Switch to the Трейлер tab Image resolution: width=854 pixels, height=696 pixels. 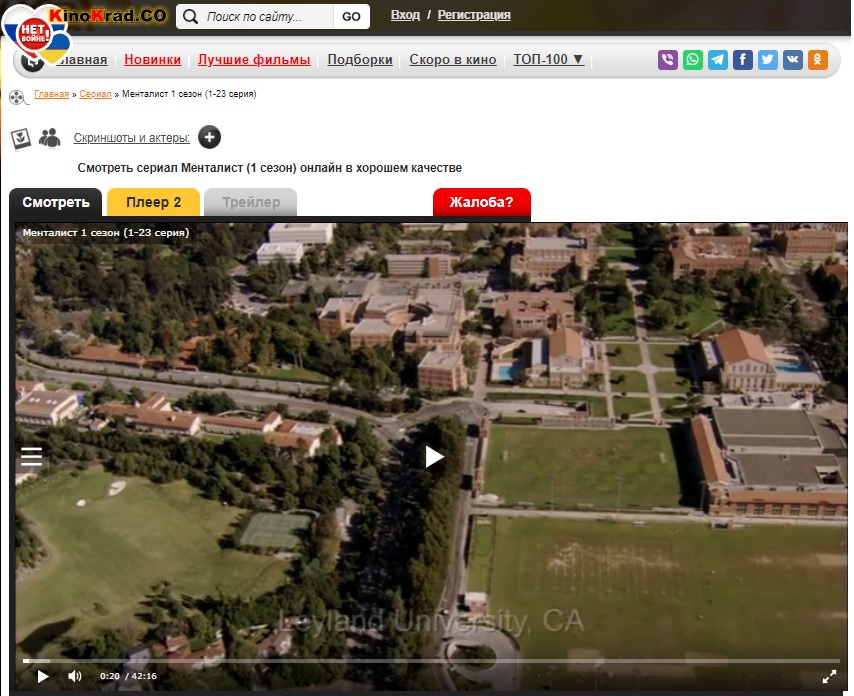(251, 202)
